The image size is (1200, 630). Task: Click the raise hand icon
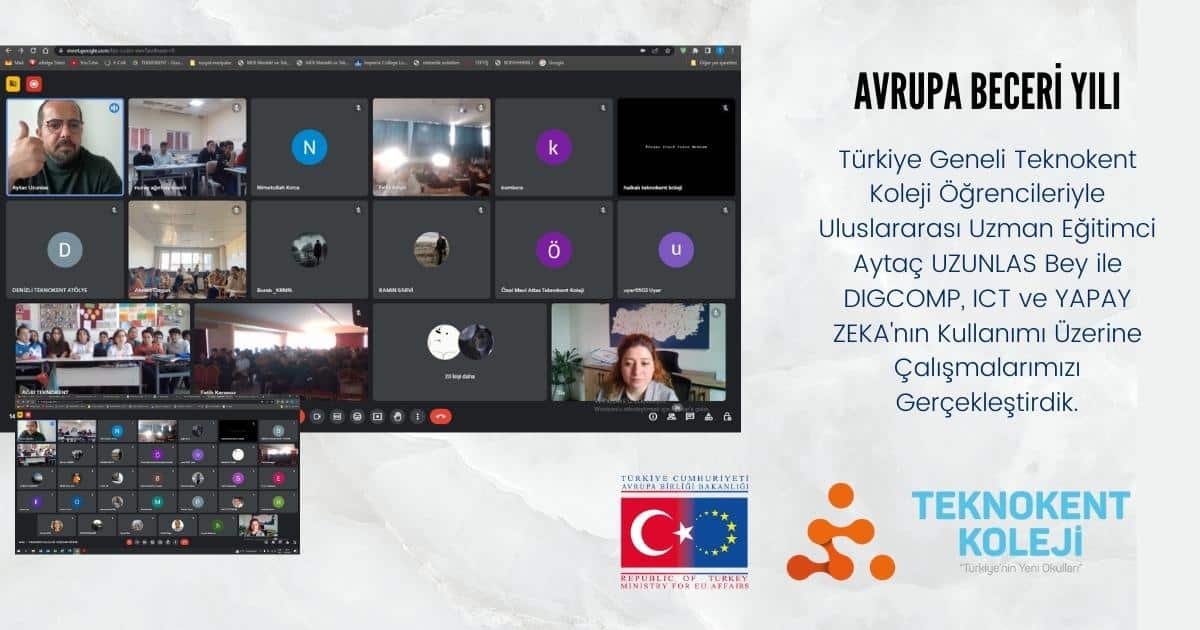tap(398, 415)
